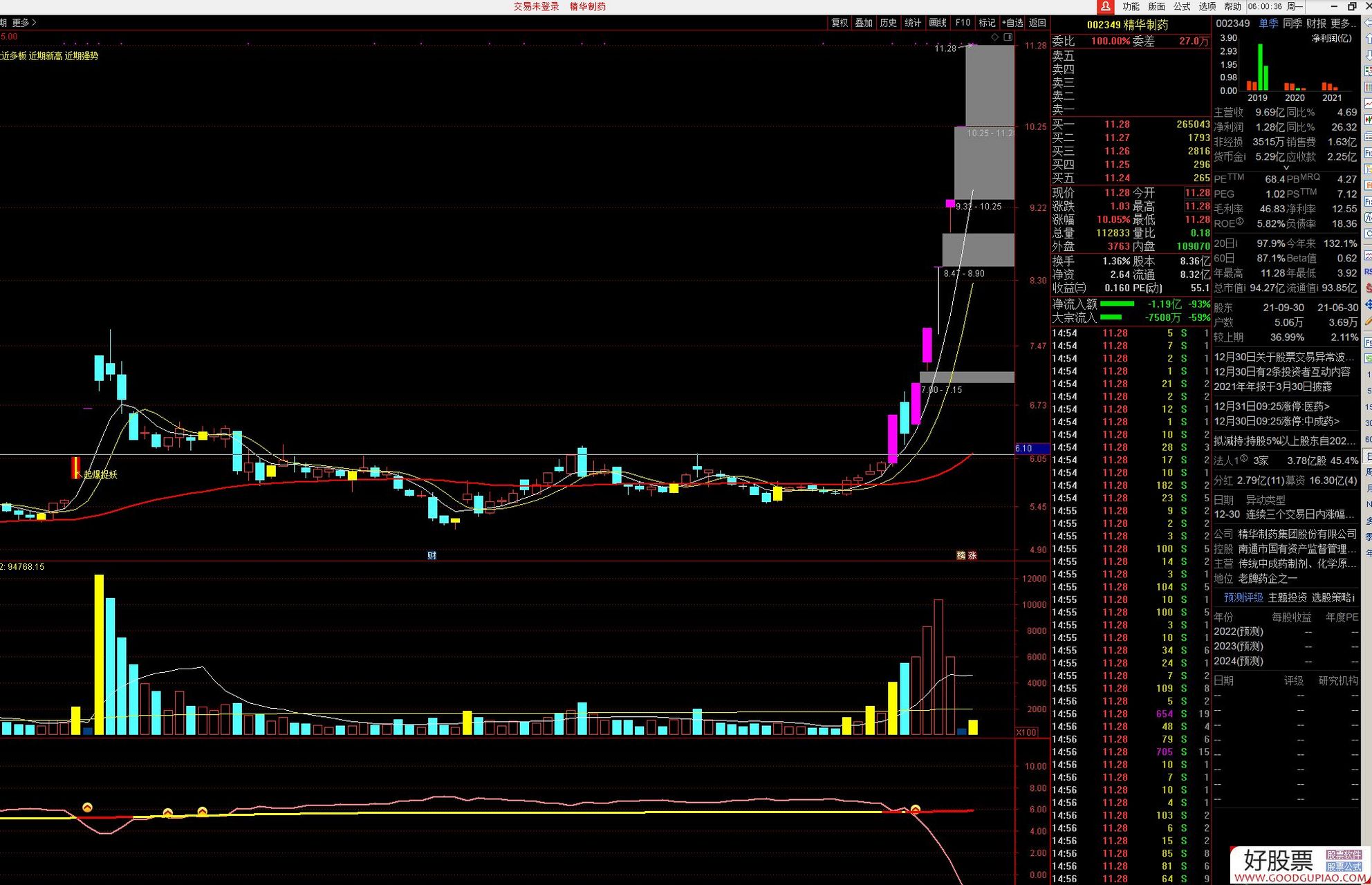
Task: Open the 拟减持 shareholder notice
Action: [1285, 441]
